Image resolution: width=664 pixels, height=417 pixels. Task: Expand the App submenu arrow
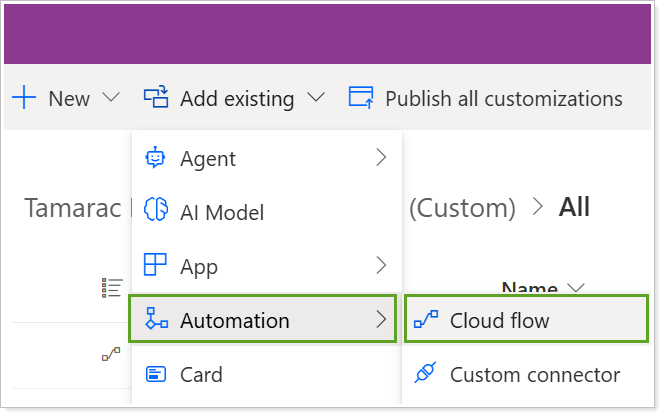point(380,266)
